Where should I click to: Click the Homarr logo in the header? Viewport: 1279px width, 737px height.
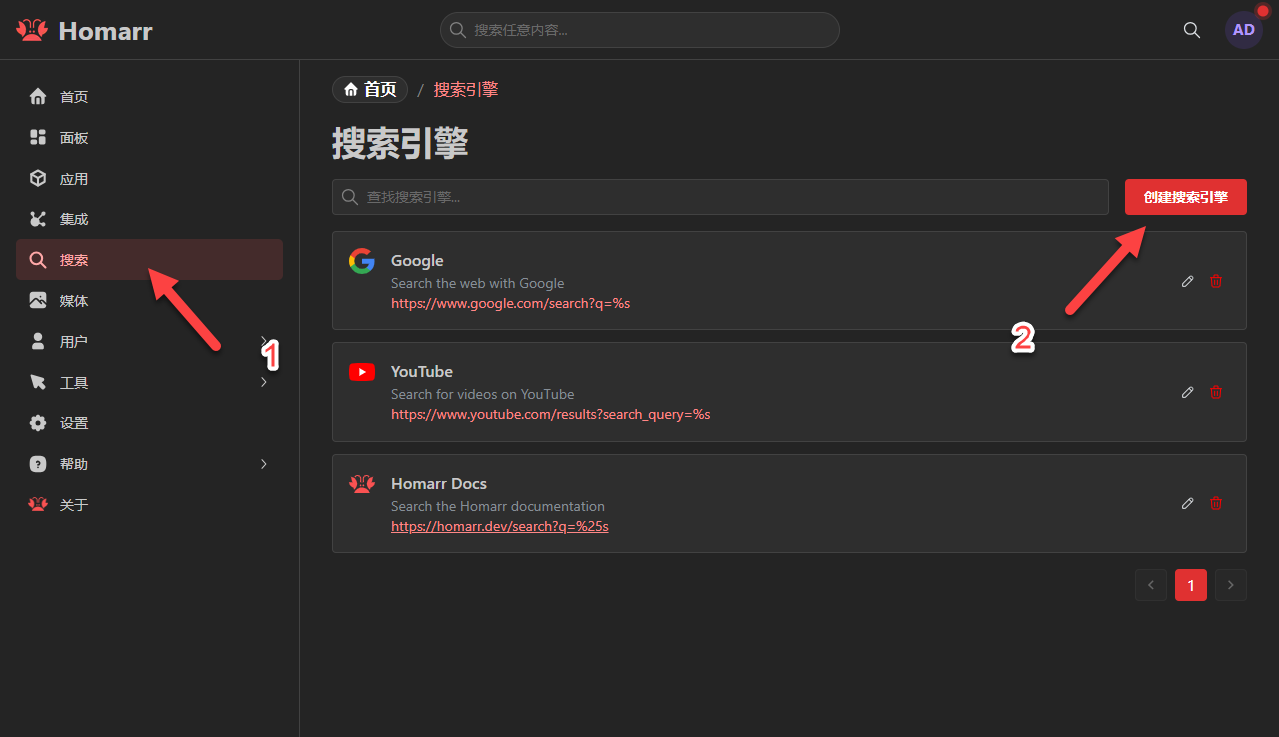(84, 30)
